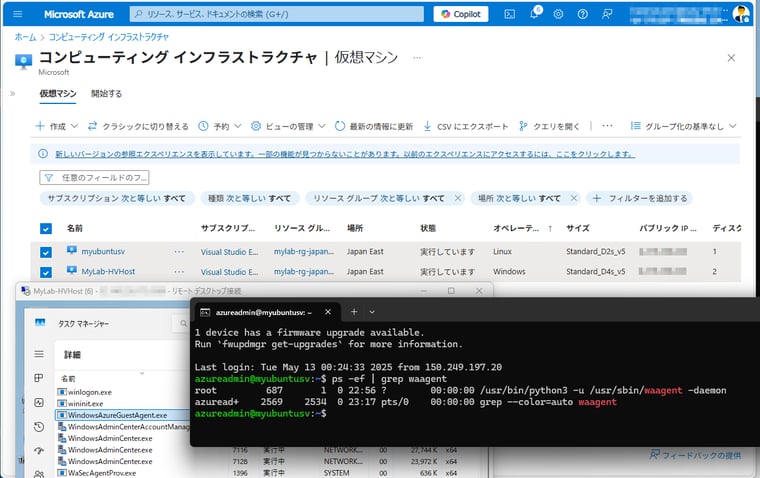760x478 pixels.
Task: Open Azure notifications bell
Action: 535,14
